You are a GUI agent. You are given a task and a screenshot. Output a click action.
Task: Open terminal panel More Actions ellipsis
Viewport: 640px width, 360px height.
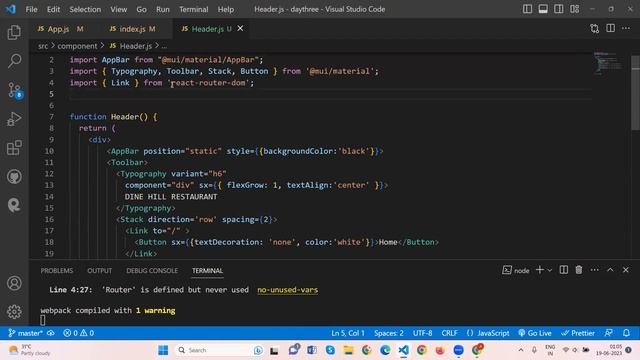coord(594,270)
